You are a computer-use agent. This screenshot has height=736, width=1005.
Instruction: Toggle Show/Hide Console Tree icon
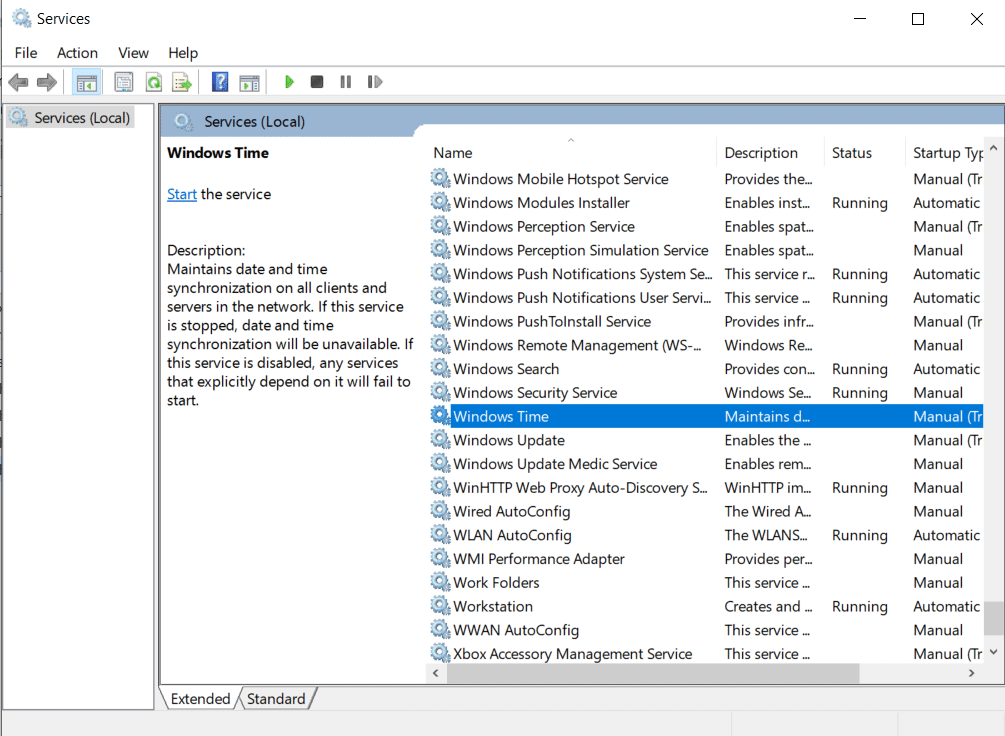pyautogui.click(x=87, y=82)
